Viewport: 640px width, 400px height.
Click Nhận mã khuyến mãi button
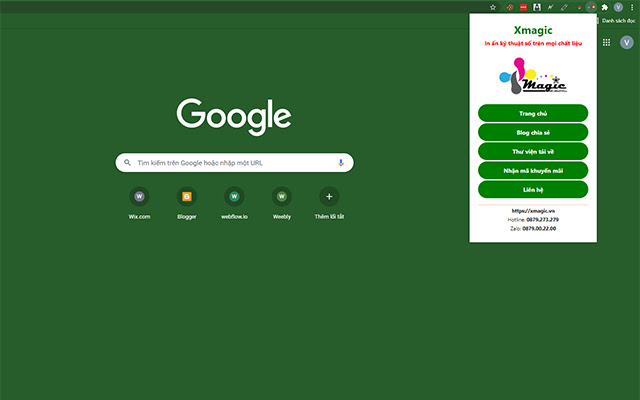tap(533, 171)
